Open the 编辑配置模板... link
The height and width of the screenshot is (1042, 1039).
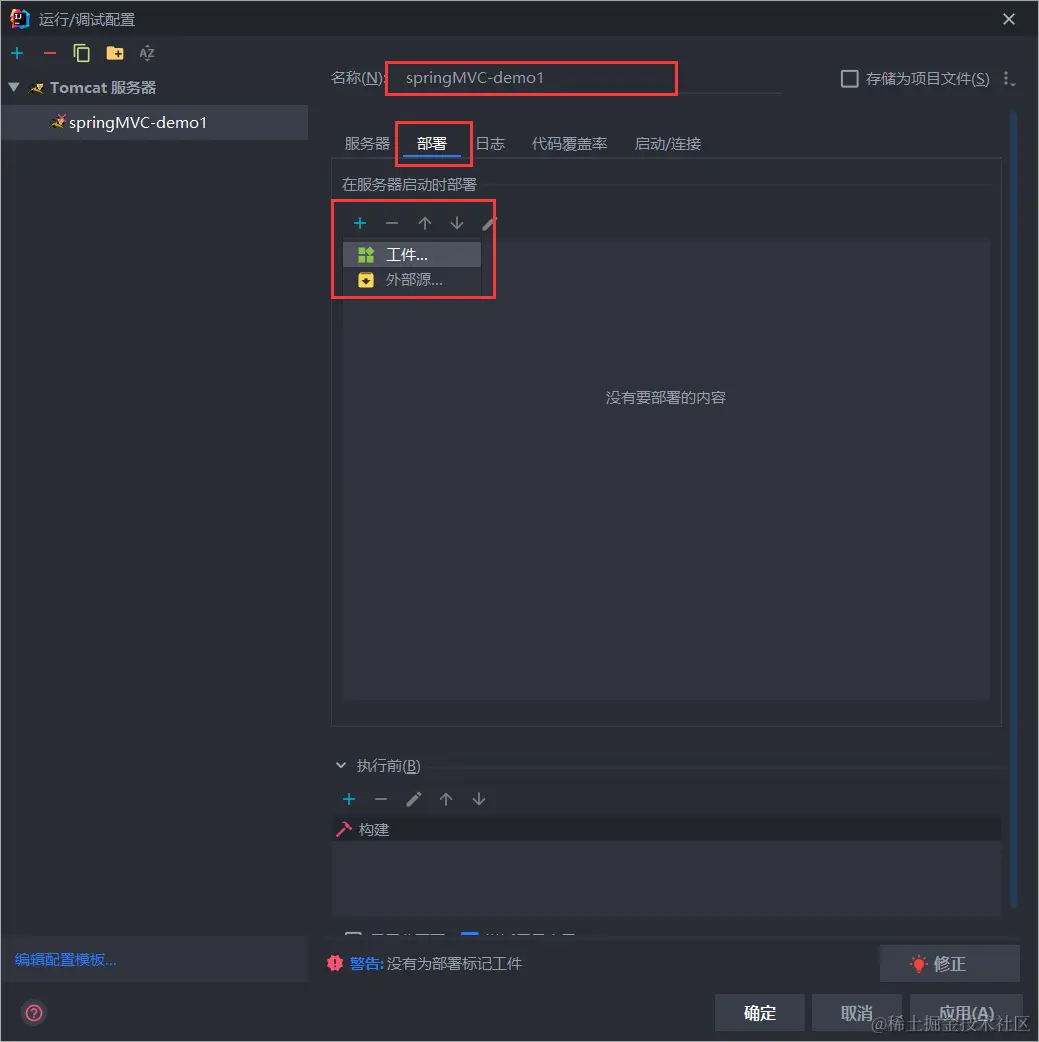[x=65, y=960]
